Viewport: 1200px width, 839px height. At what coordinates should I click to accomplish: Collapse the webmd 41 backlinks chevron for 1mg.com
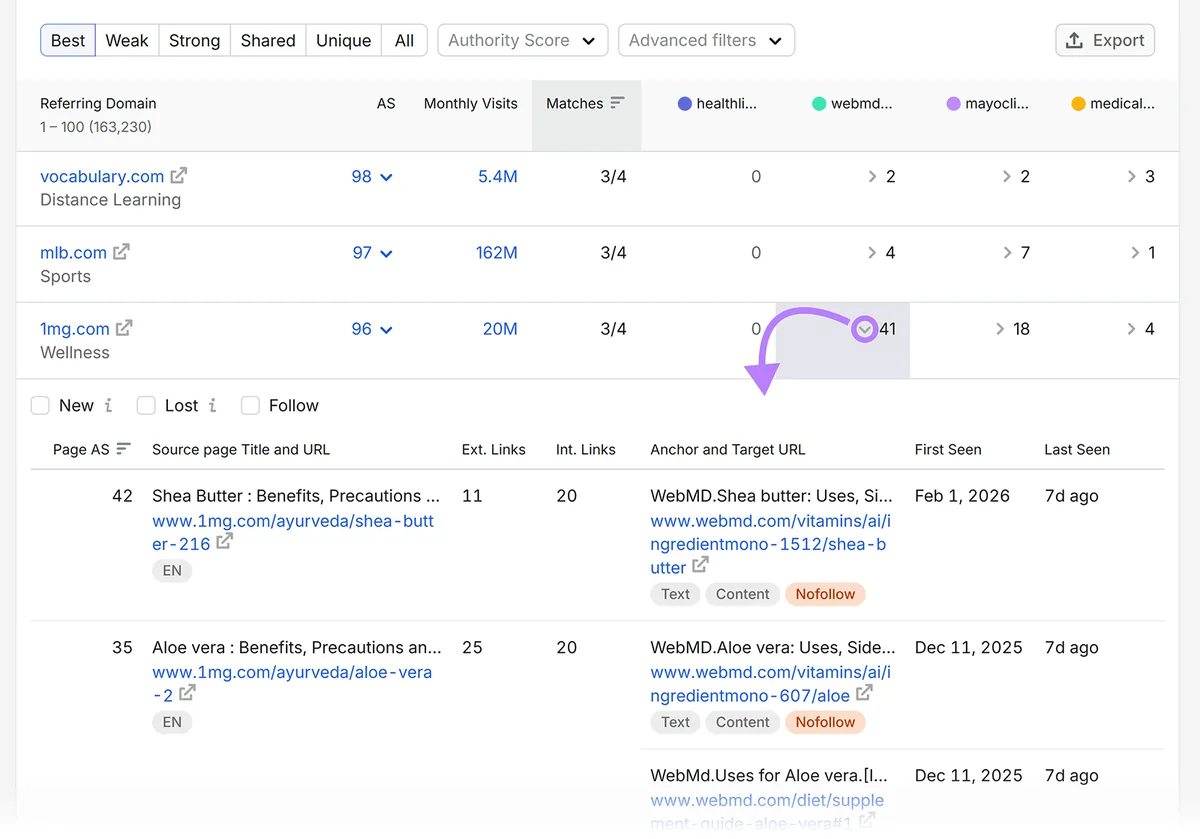[865, 329]
